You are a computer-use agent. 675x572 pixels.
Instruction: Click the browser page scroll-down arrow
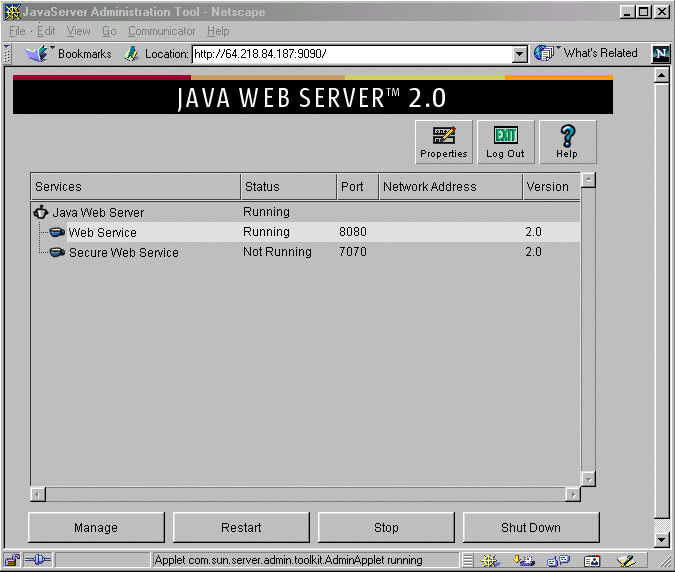point(662,539)
